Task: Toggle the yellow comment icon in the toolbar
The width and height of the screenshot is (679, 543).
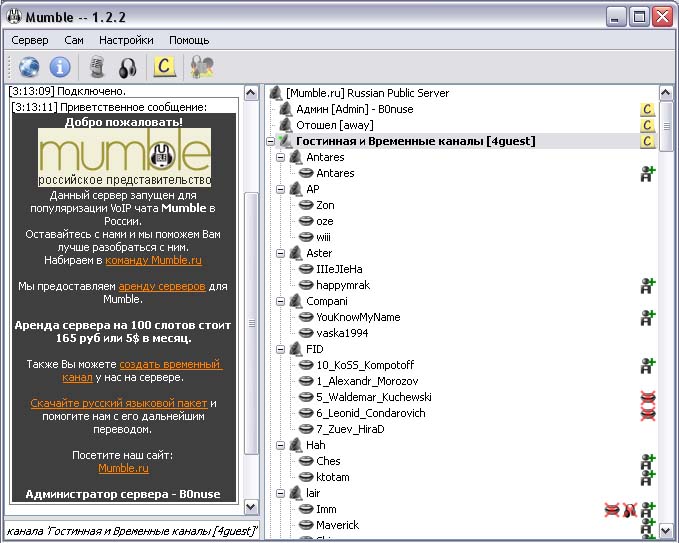Action: tap(163, 67)
